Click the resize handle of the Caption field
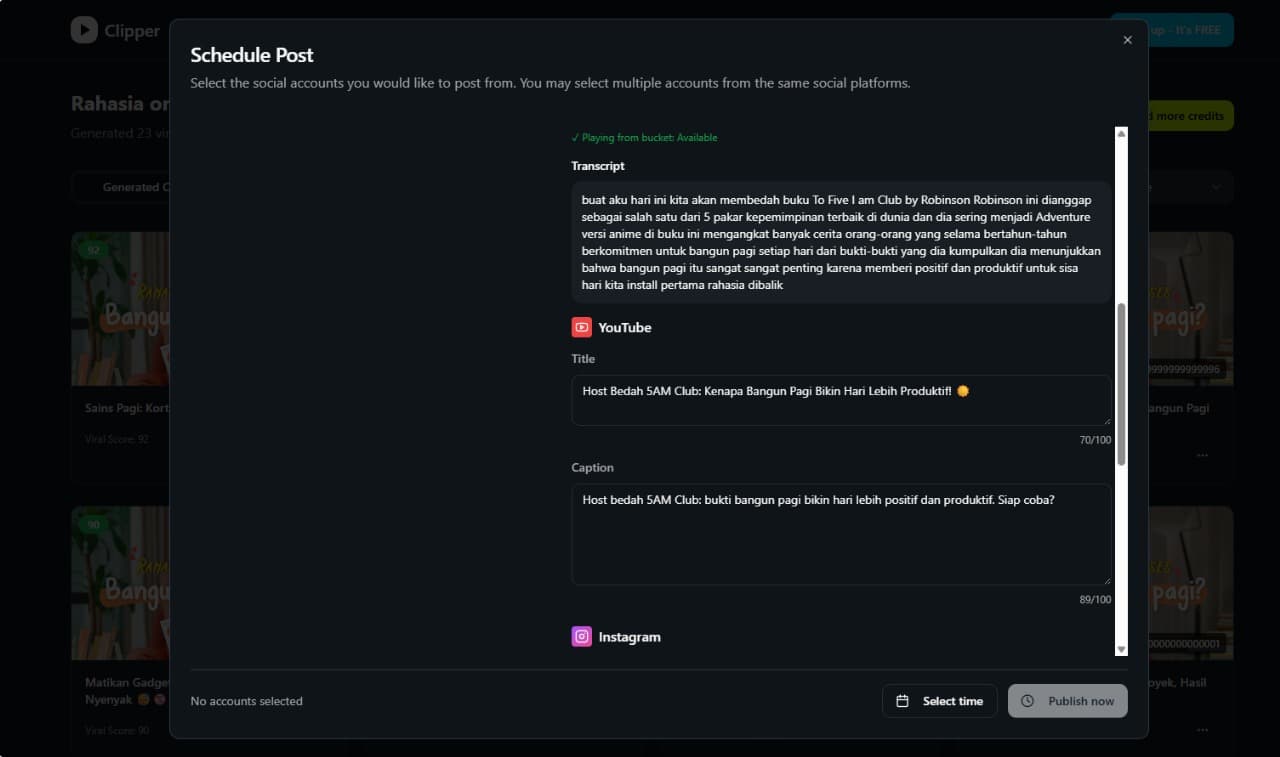The height and width of the screenshot is (757, 1280). click(x=1106, y=579)
